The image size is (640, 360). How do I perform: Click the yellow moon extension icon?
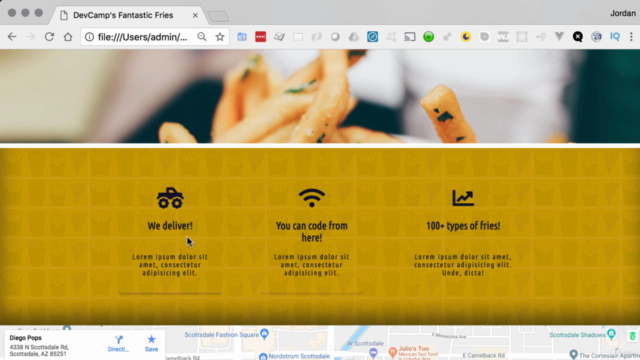(466, 37)
